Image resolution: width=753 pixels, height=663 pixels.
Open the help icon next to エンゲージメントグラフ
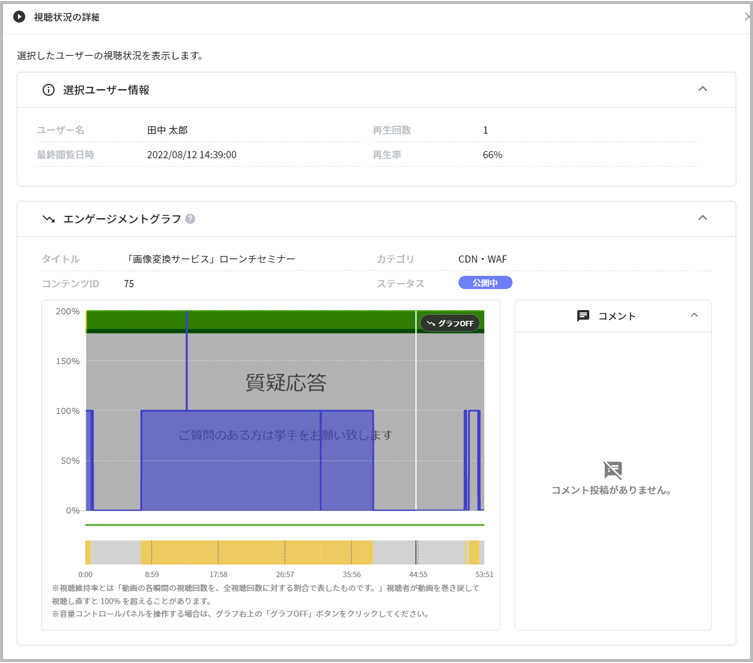[x=190, y=219]
